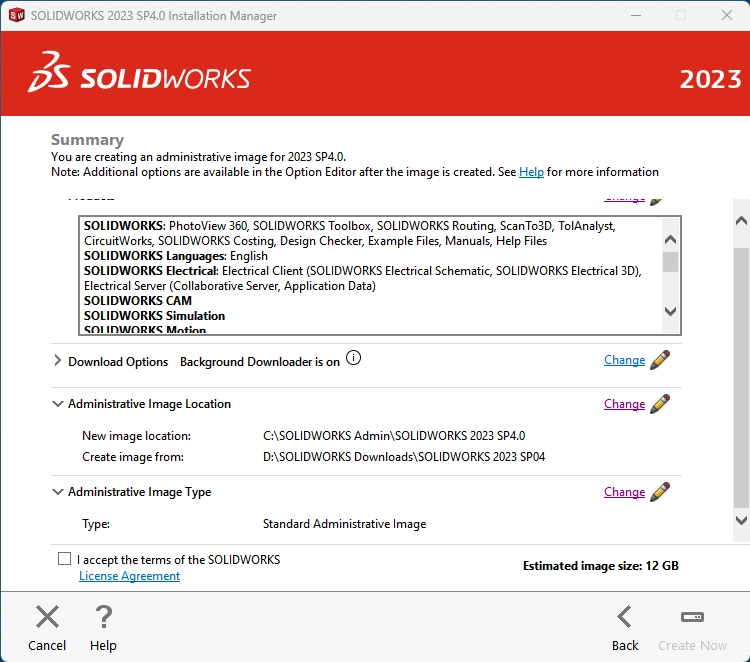
Task: Click the SOLIDWORKS CAM product entry
Action: (x=138, y=300)
